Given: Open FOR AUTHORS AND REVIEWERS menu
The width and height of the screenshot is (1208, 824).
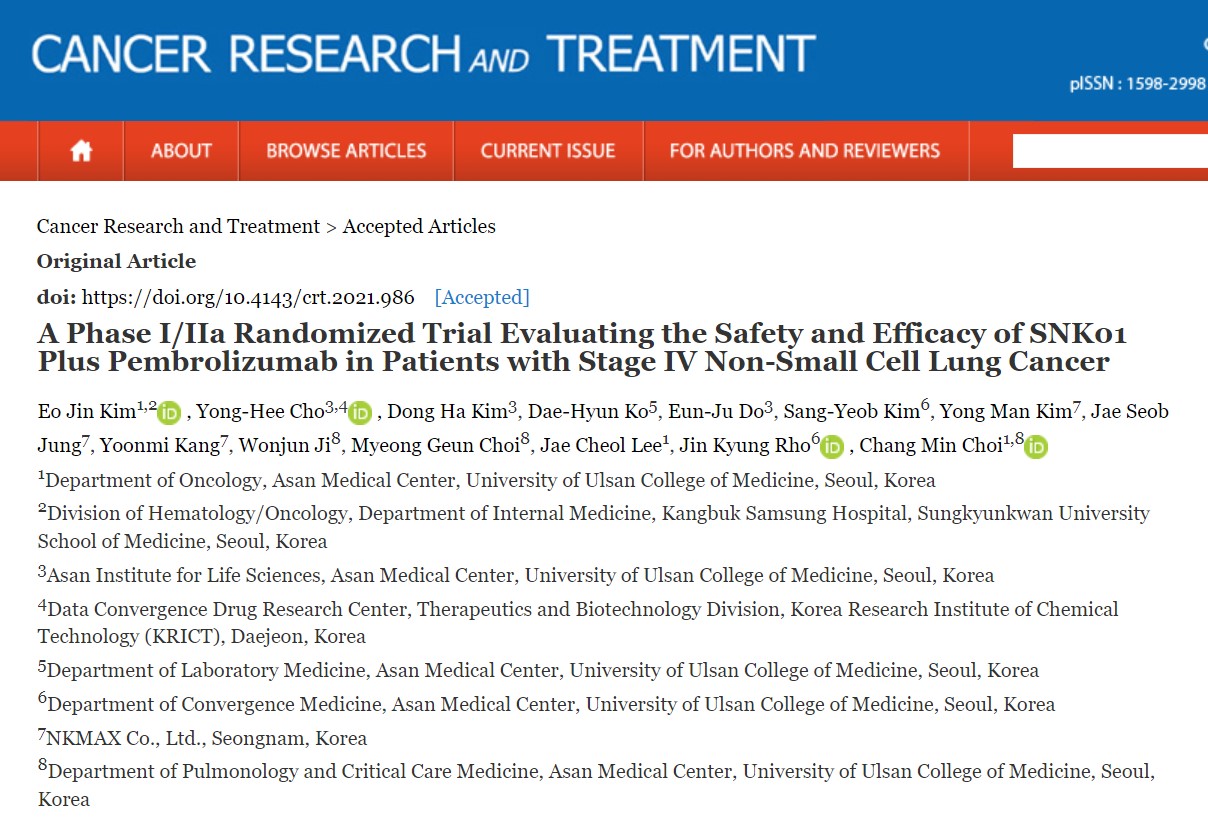Looking at the screenshot, I should 805,151.
